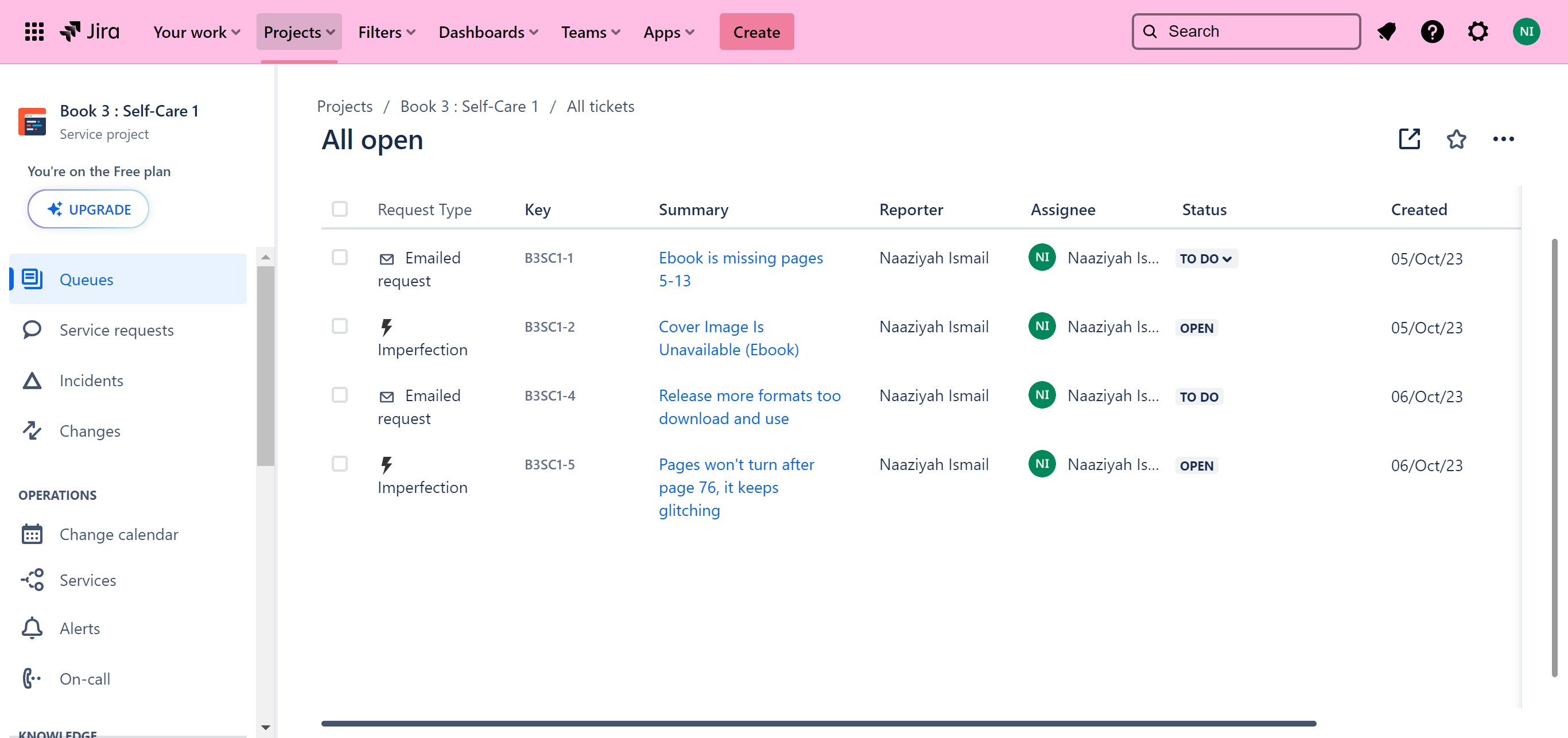Open the more actions ellipsis menu

coord(1503,139)
